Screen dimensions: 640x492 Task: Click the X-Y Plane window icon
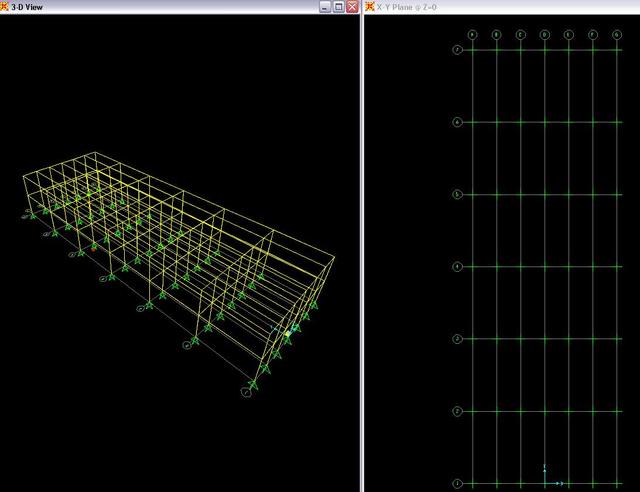pyautogui.click(x=369, y=7)
